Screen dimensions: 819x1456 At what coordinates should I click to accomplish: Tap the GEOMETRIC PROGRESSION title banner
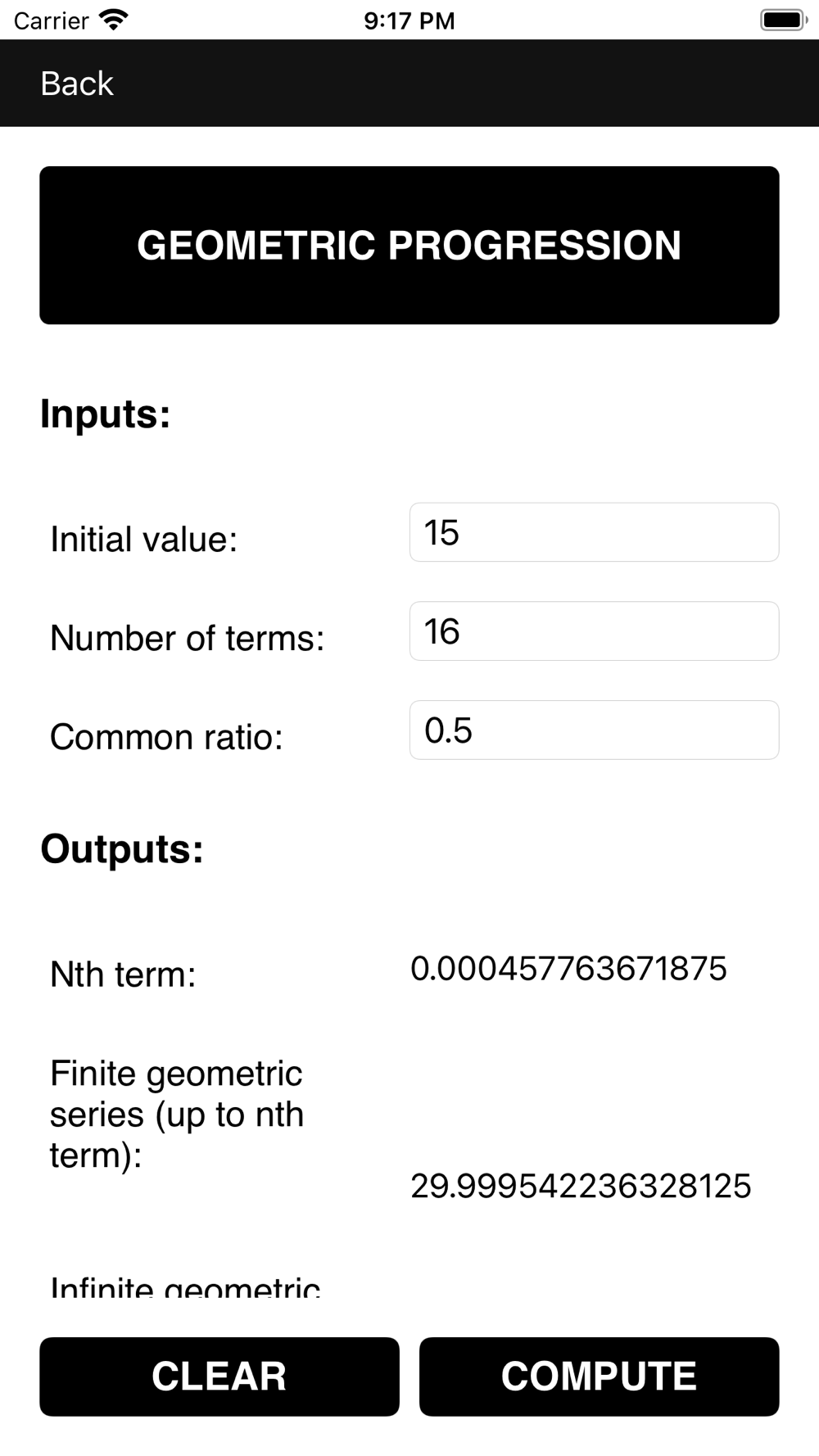pyautogui.click(x=409, y=246)
